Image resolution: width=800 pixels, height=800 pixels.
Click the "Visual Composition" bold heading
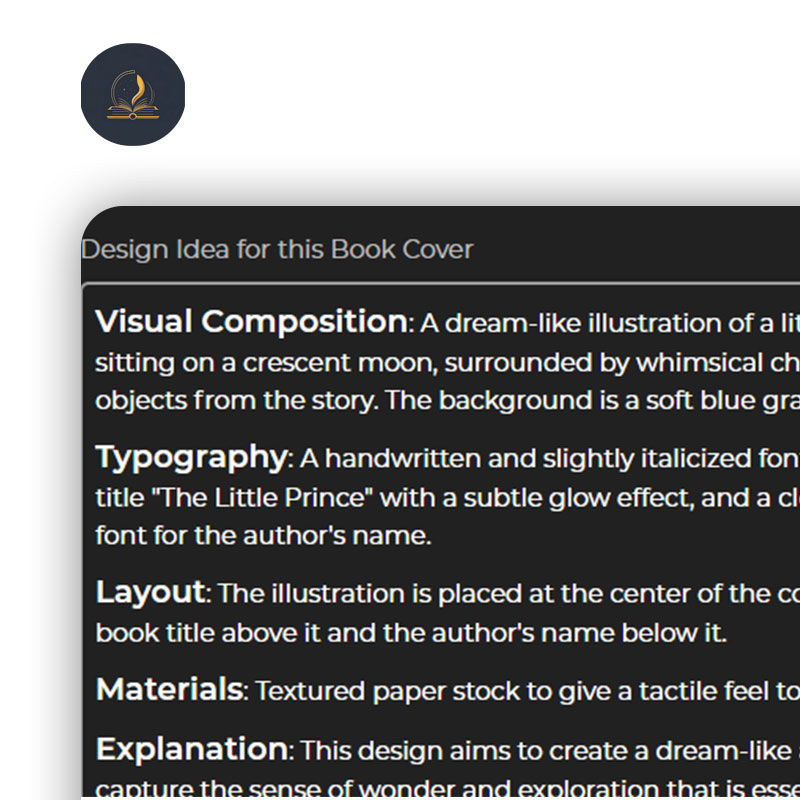[x=252, y=321]
